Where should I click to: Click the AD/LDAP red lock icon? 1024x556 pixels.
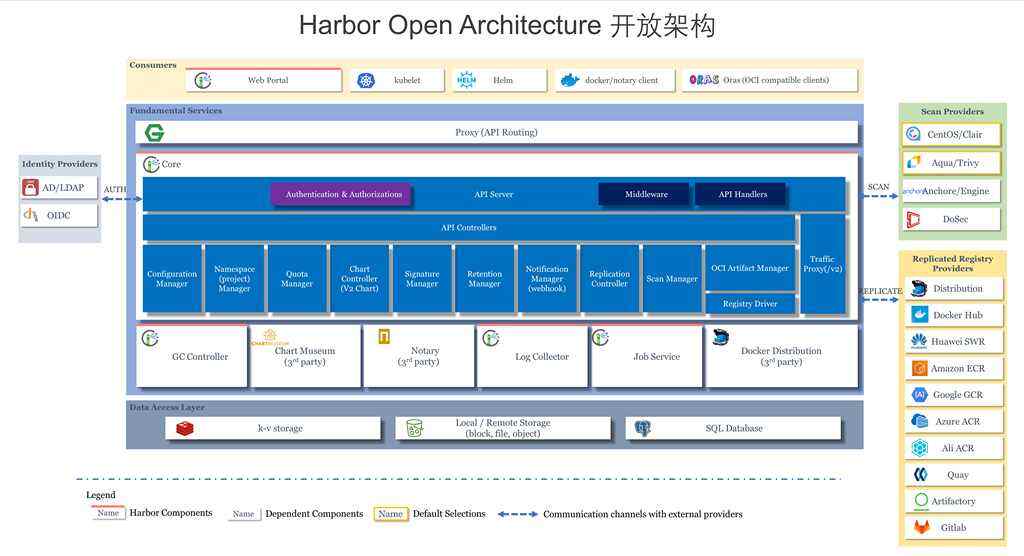pos(31,188)
